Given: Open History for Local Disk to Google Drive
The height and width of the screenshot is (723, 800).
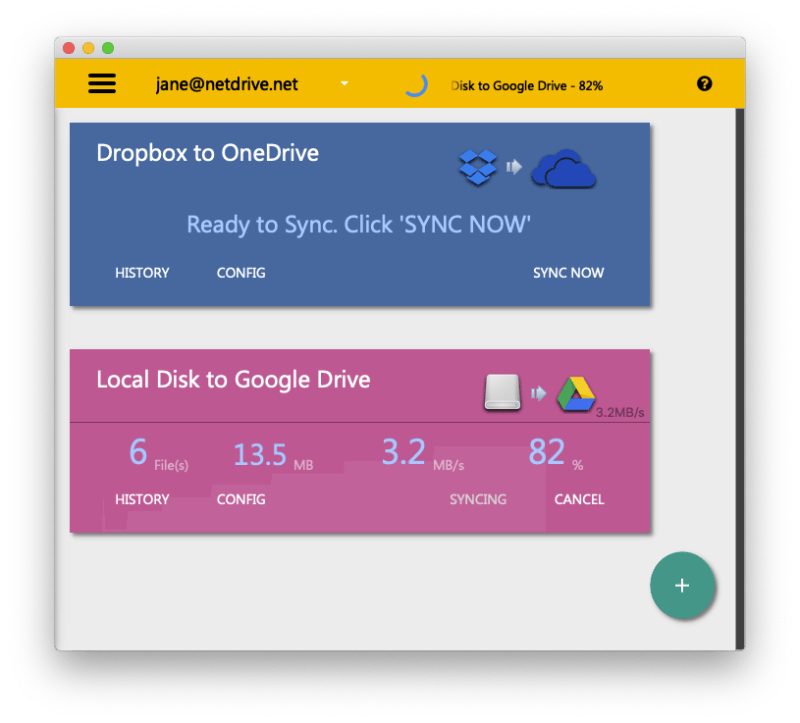Looking at the screenshot, I should pyautogui.click(x=142, y=500).
